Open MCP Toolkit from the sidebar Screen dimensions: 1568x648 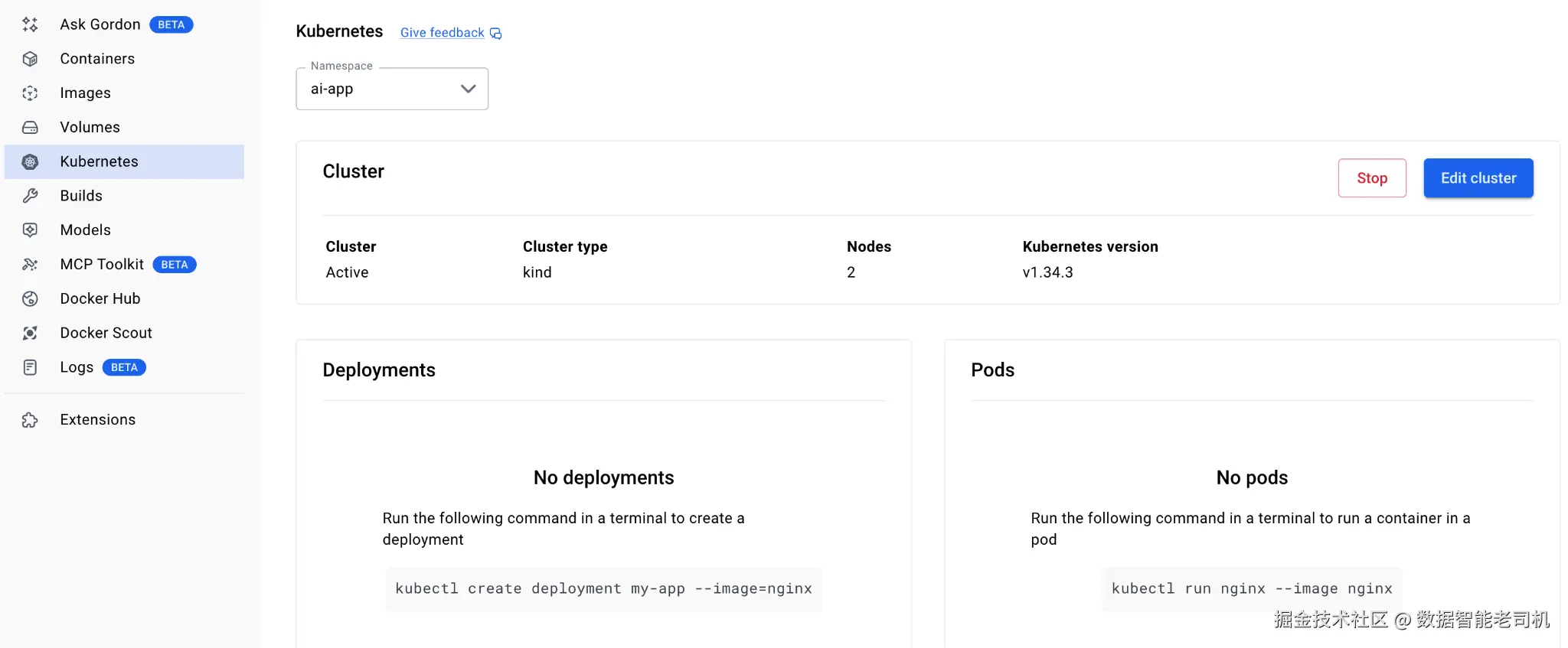tap(124, 265)
